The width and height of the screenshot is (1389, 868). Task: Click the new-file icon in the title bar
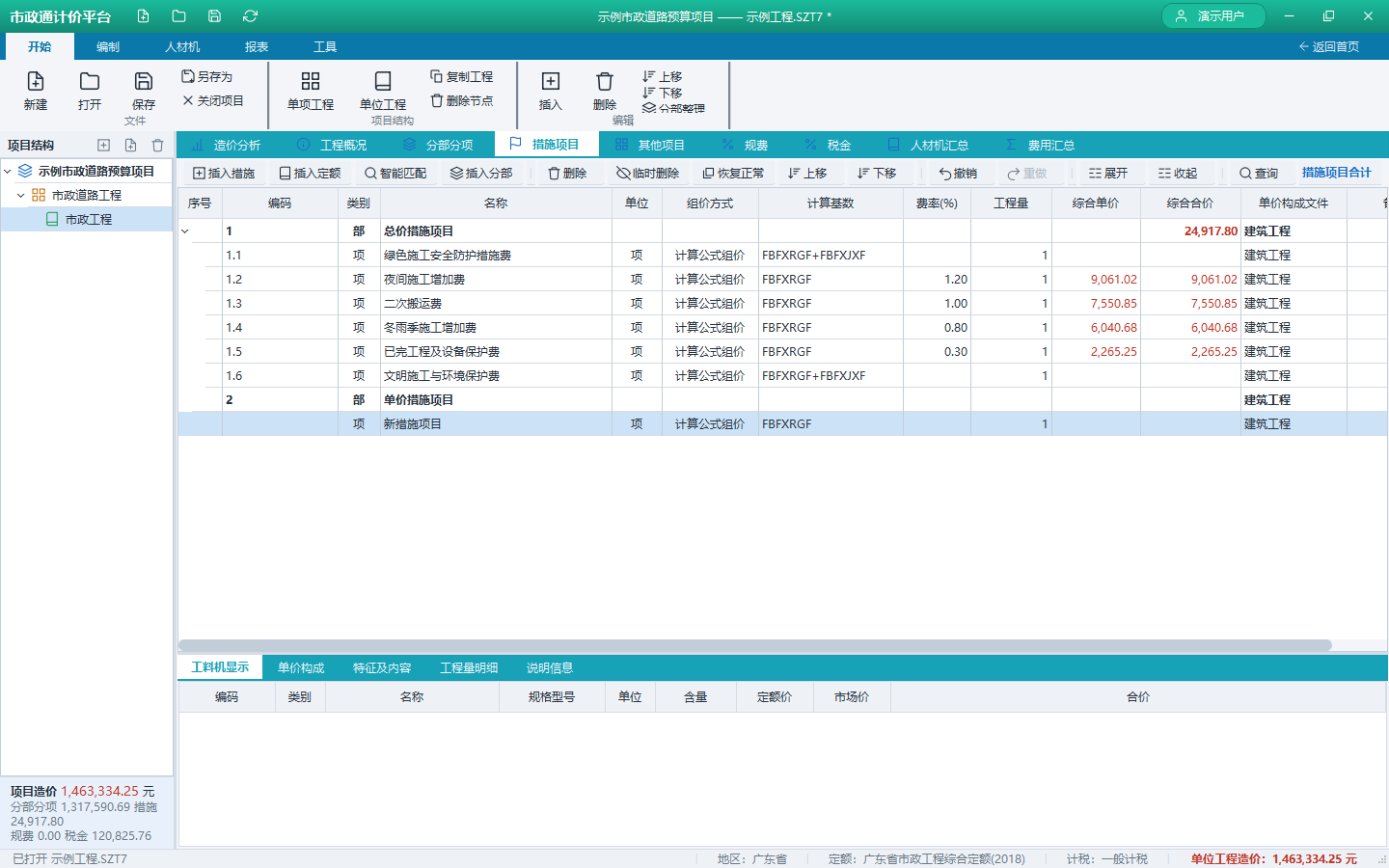(x=144, y=16)
